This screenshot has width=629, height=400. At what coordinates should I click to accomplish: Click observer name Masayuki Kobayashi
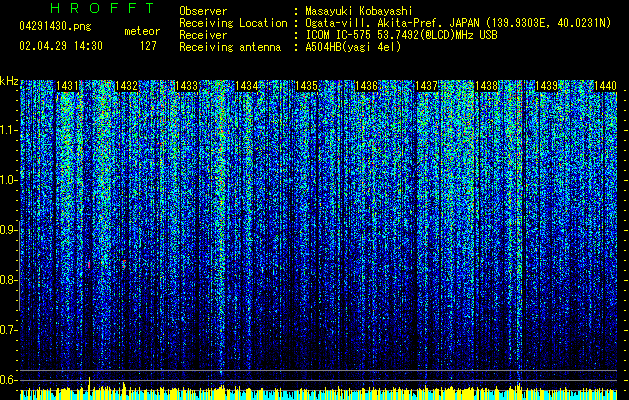tap(359, 11)
